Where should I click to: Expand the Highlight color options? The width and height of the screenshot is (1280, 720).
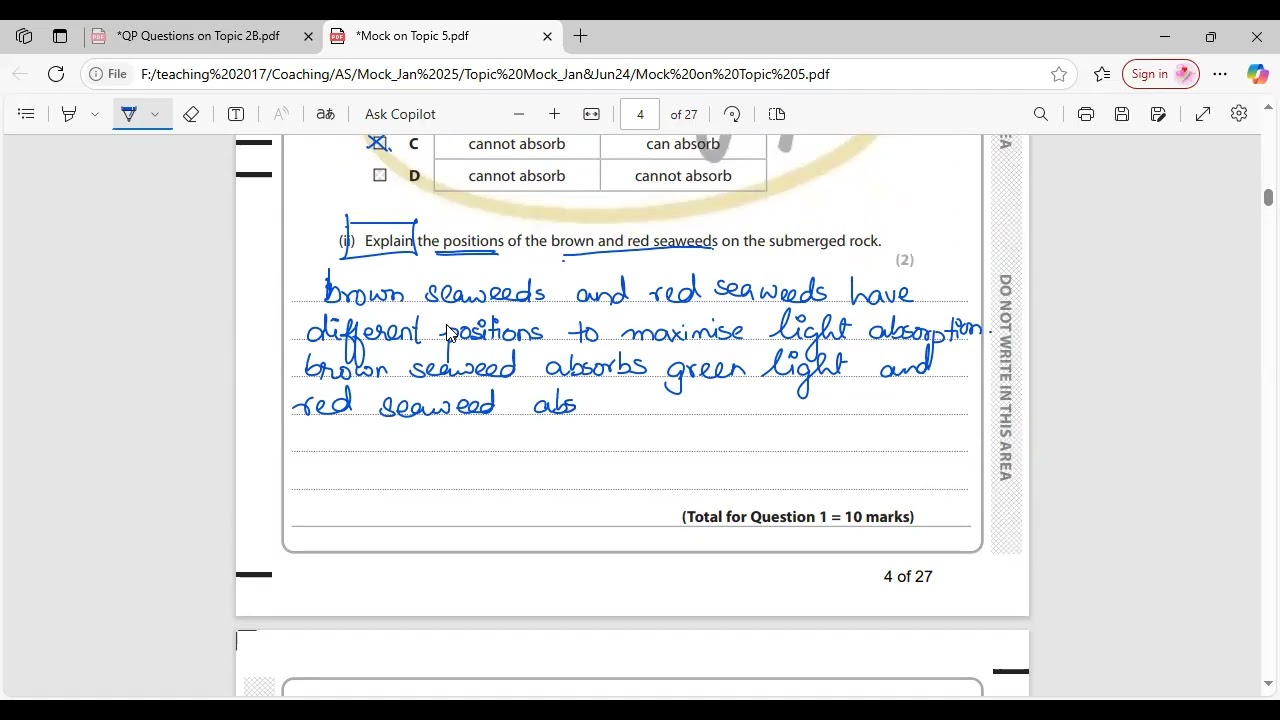coord(95,114)
